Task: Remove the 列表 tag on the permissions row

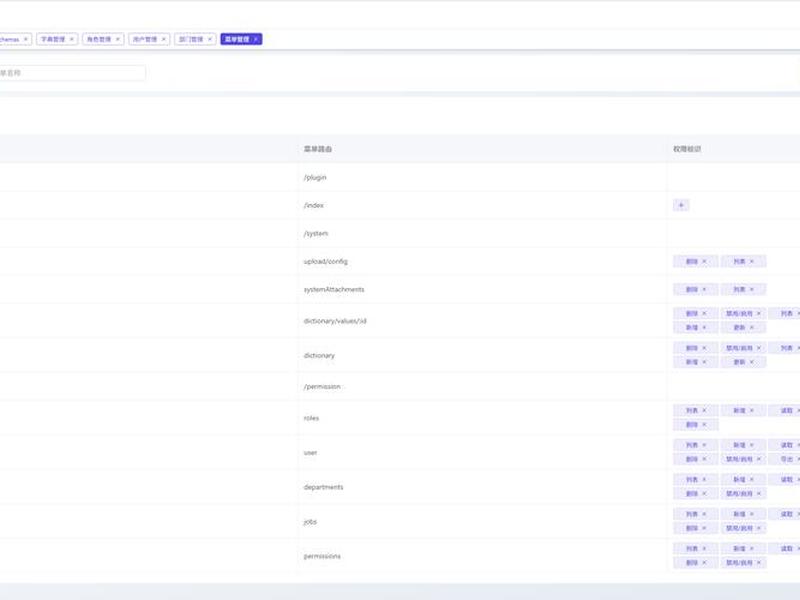Action: point(704,548)
